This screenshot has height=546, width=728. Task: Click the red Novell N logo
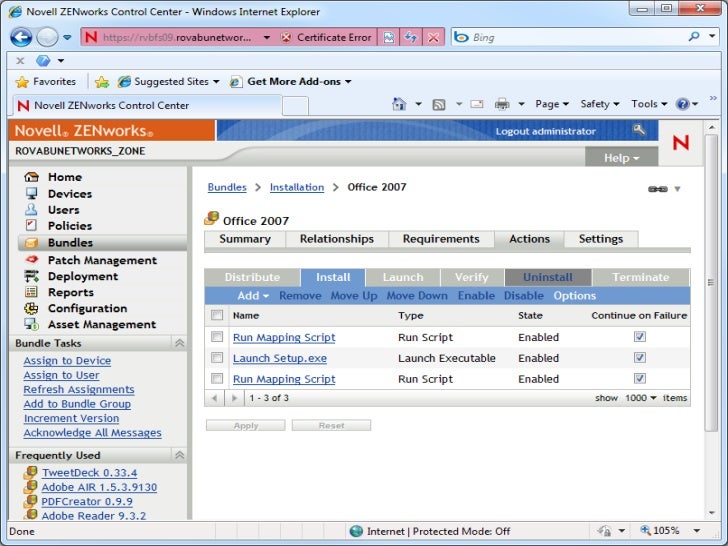click(x=681, y=143)
